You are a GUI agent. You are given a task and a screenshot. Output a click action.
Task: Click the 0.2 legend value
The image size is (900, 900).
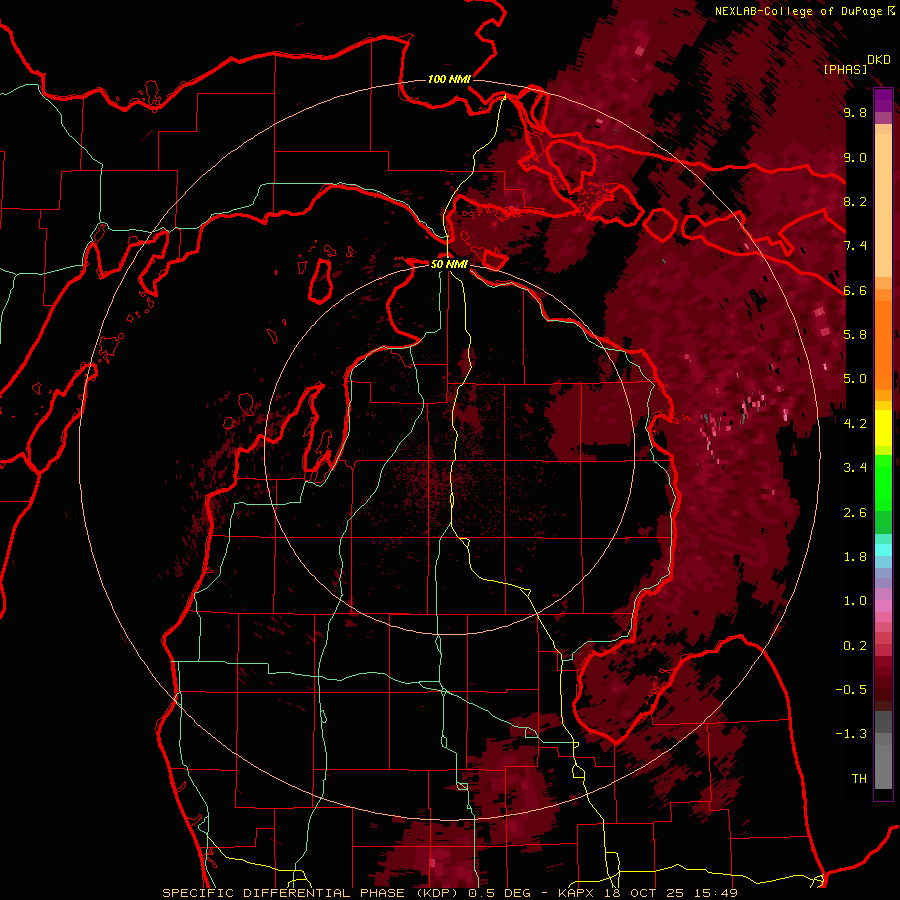(x=855, y=646)
